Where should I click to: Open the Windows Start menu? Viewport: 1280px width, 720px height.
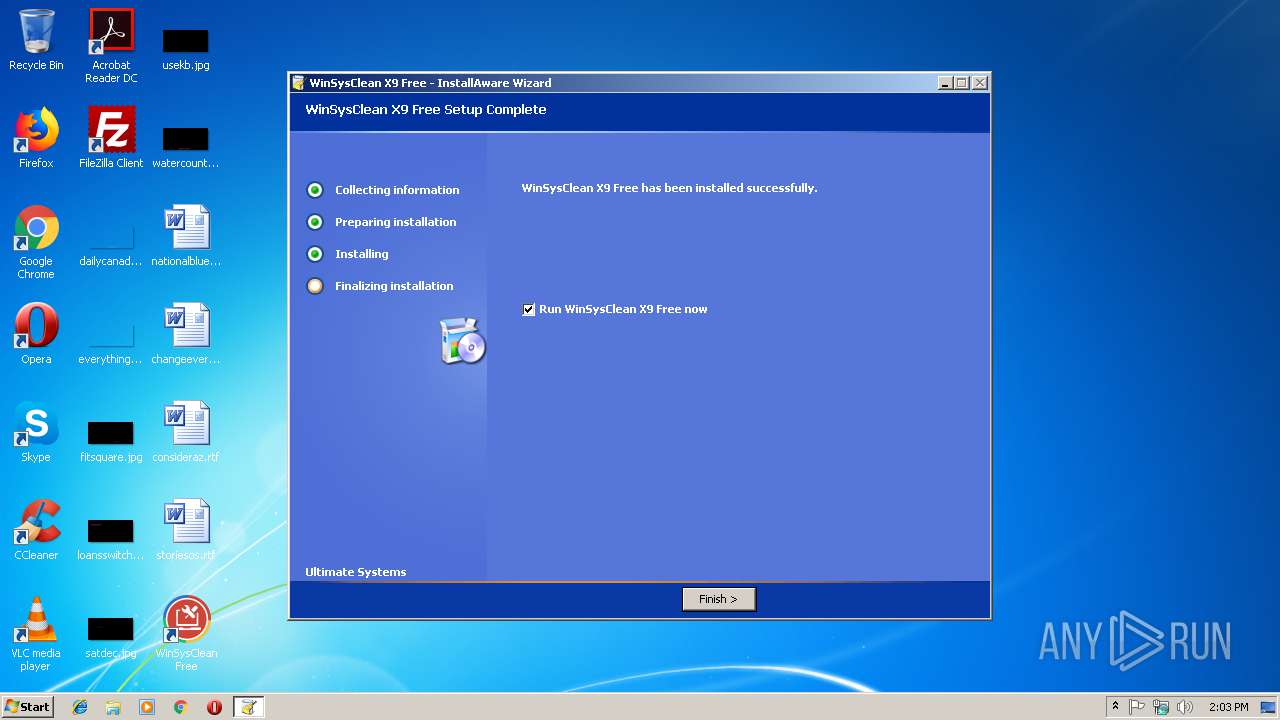coord(27,707)
